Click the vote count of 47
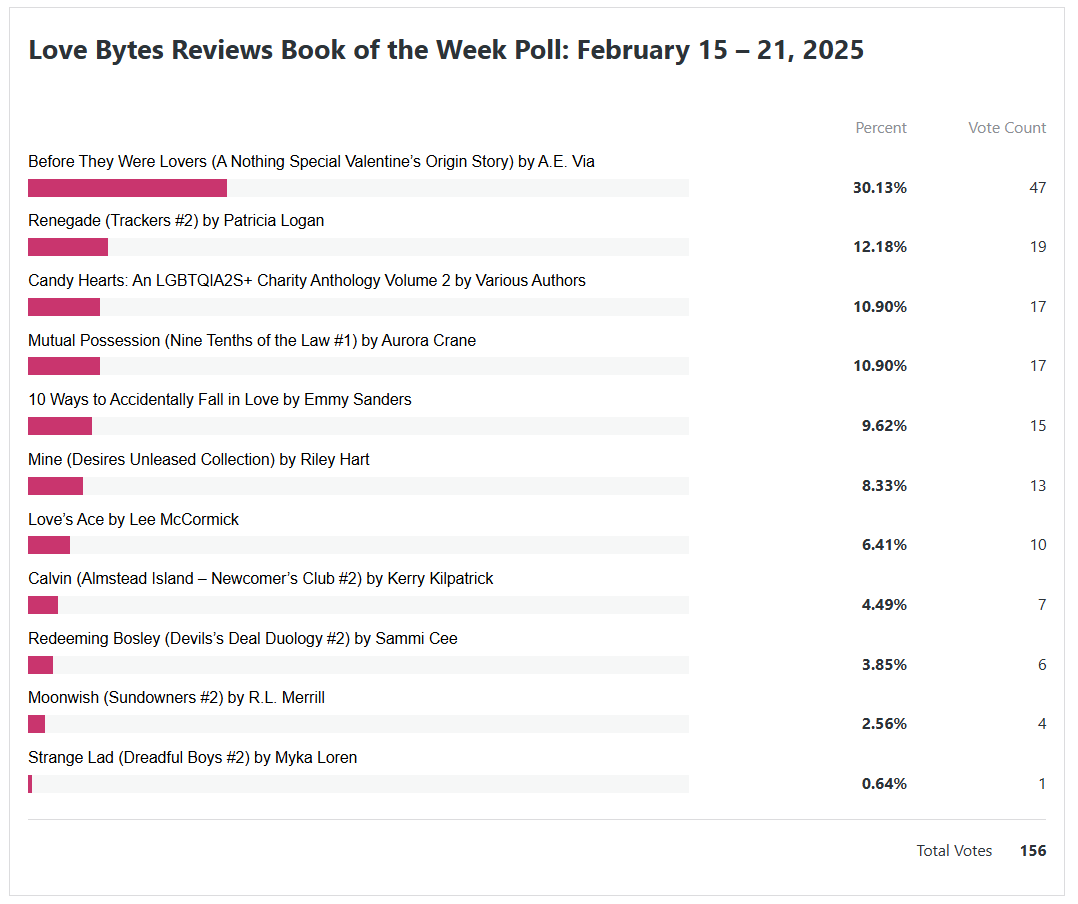 pyautogui.click(x=1037, y=188)
